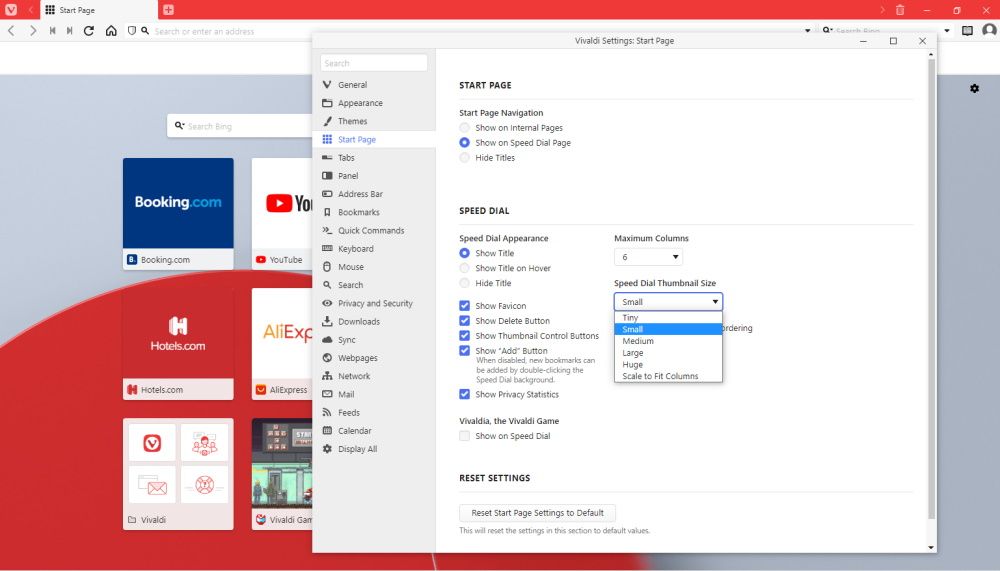Go to the home page
1000x571 pixels.
111,31
